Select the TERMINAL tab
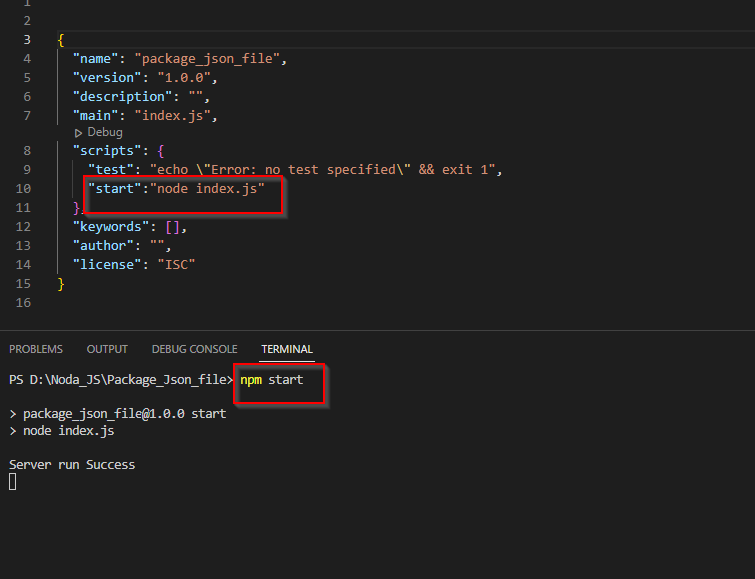 287,349
